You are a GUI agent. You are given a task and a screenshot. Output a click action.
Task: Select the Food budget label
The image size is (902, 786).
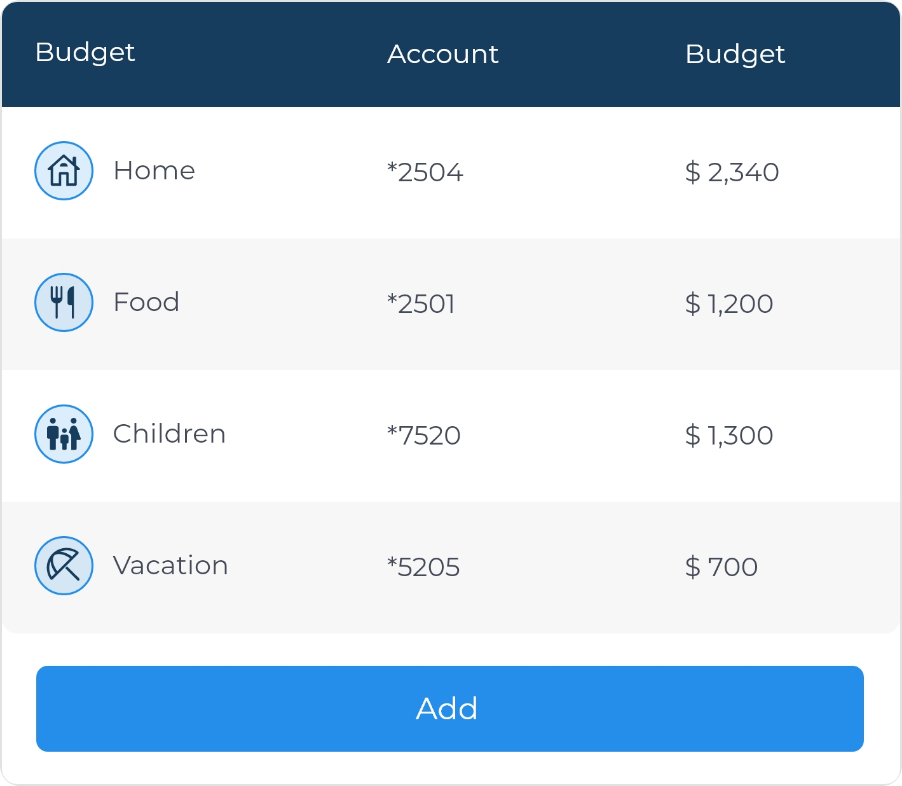click(147, 302)
